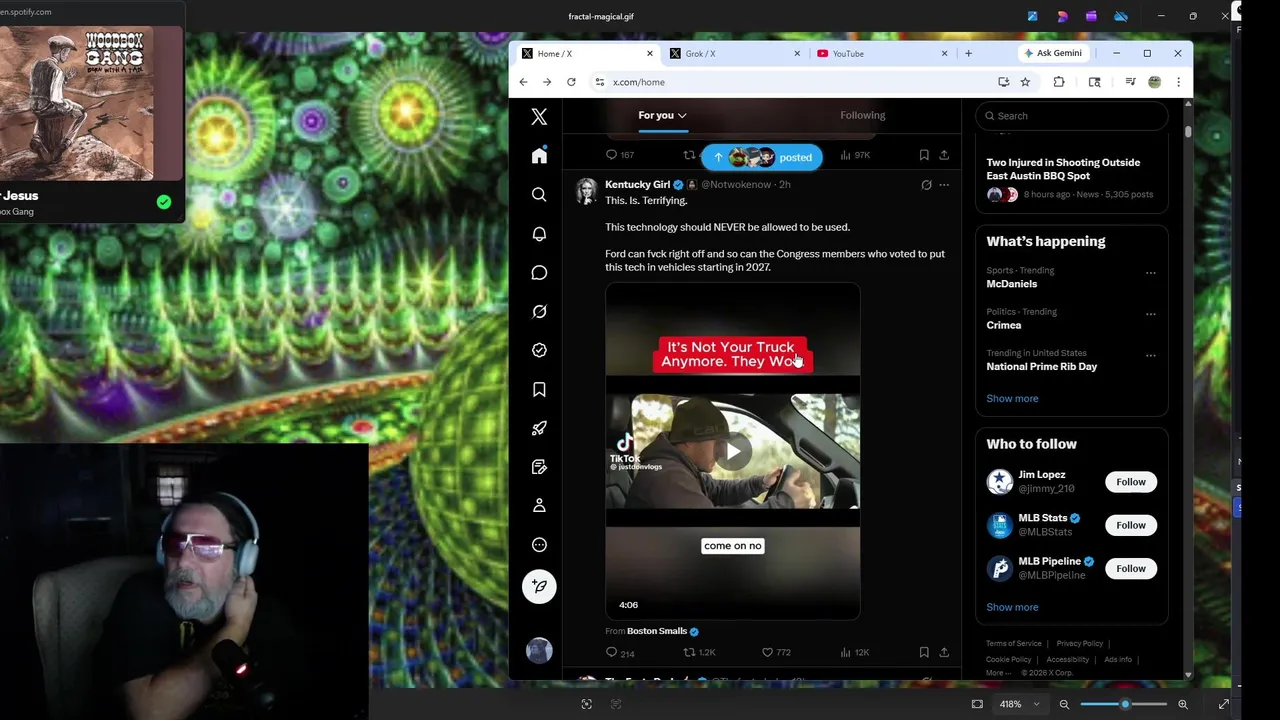Open zoom level 418% dropdown in viewer
Screen dimensions: 1280x720
[x=1018, y=704]
